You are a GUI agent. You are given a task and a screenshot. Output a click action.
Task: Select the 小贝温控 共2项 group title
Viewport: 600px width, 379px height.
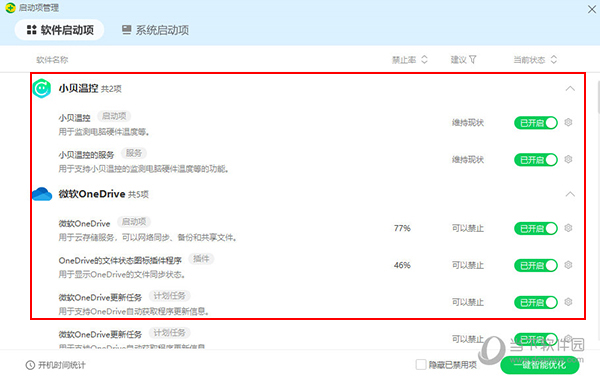tap(90, 88)
